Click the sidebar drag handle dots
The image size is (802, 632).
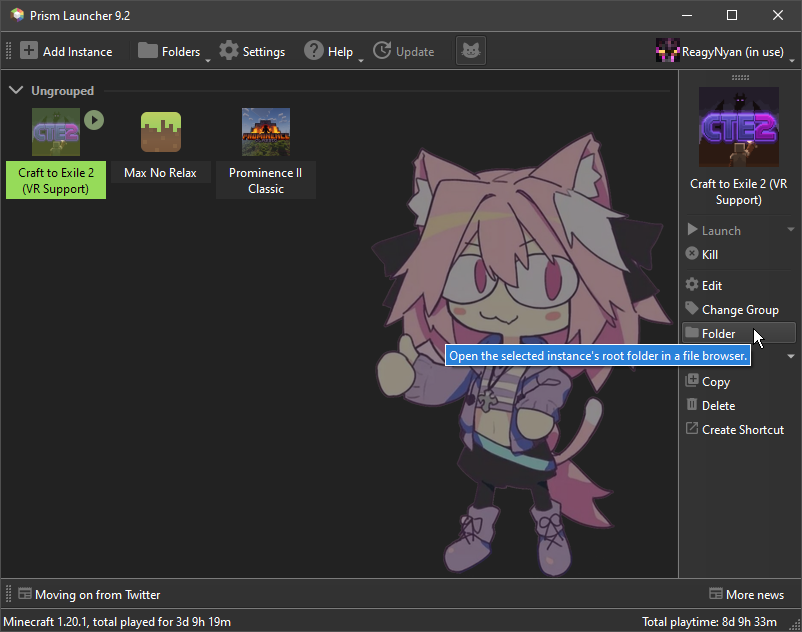(x=740, y=78)
